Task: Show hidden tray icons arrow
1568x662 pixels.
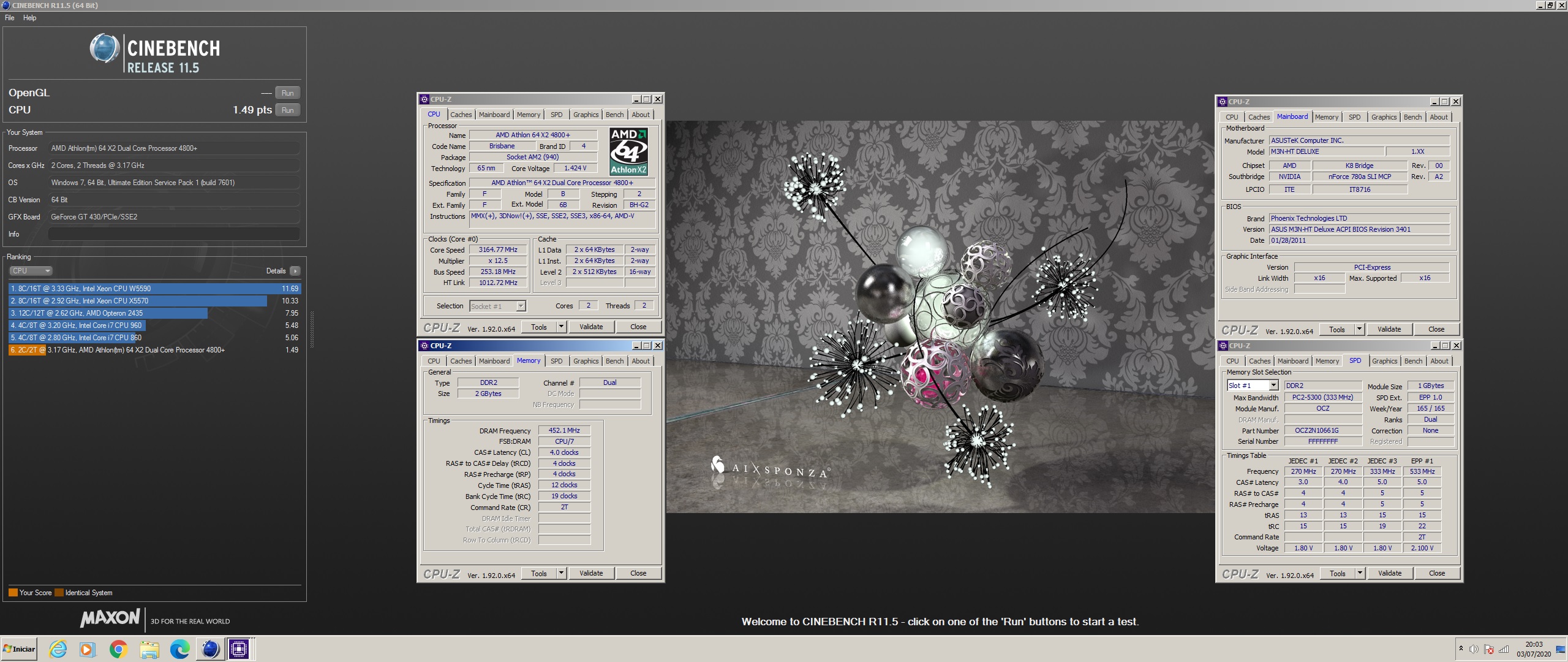Action: pos(1461,649)
